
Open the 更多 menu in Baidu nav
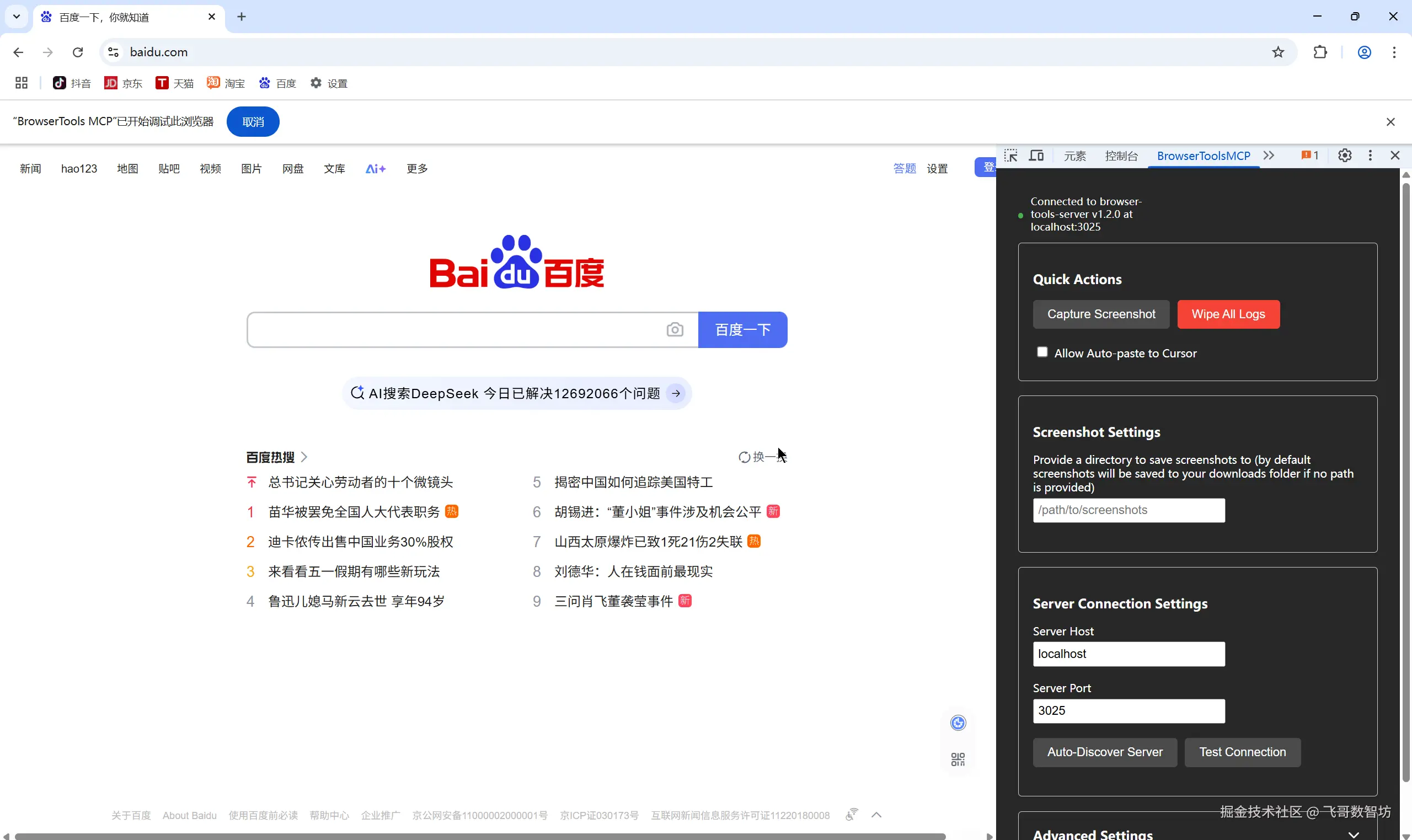417,169
